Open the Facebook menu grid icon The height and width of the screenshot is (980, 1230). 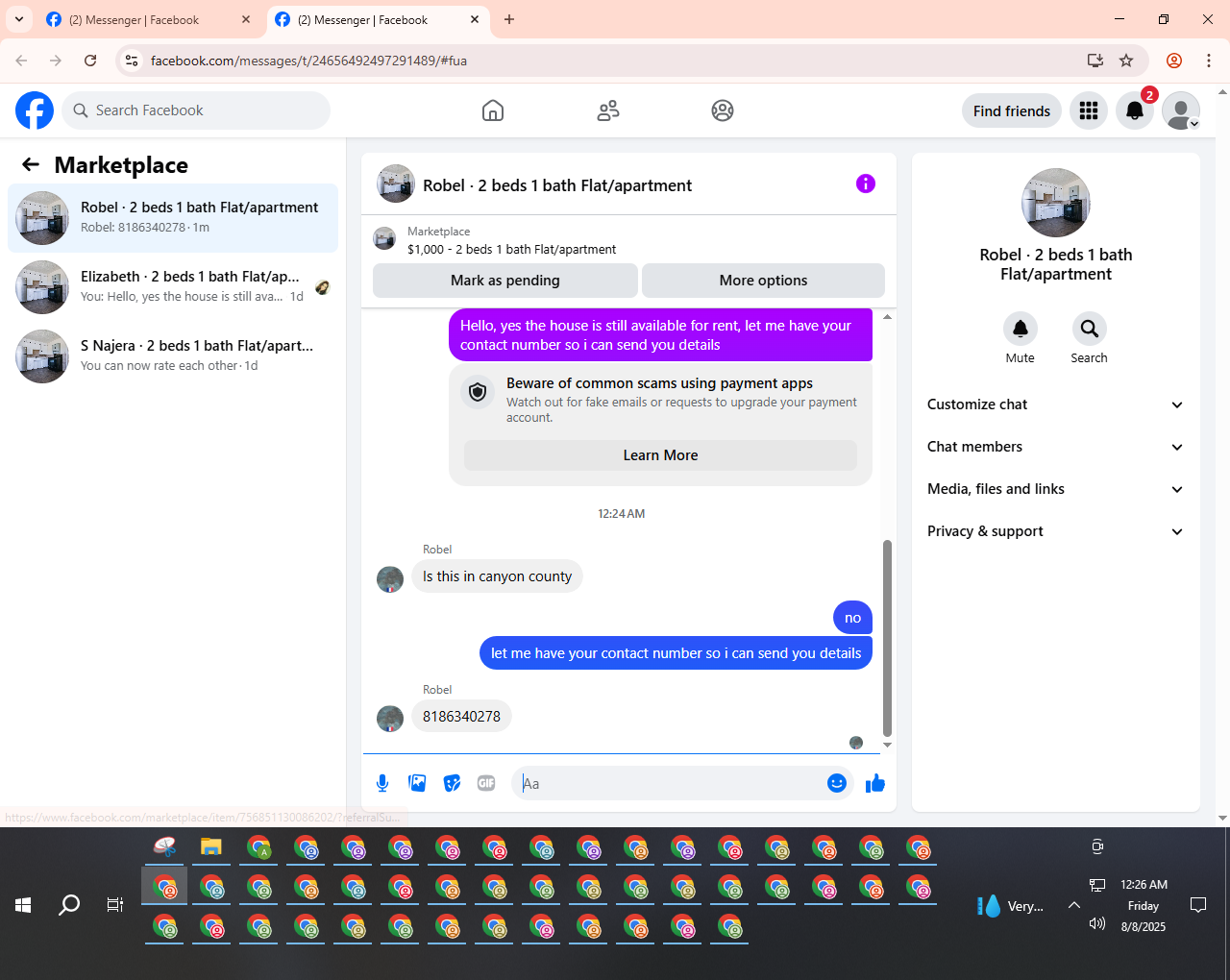pos(1089,110)
